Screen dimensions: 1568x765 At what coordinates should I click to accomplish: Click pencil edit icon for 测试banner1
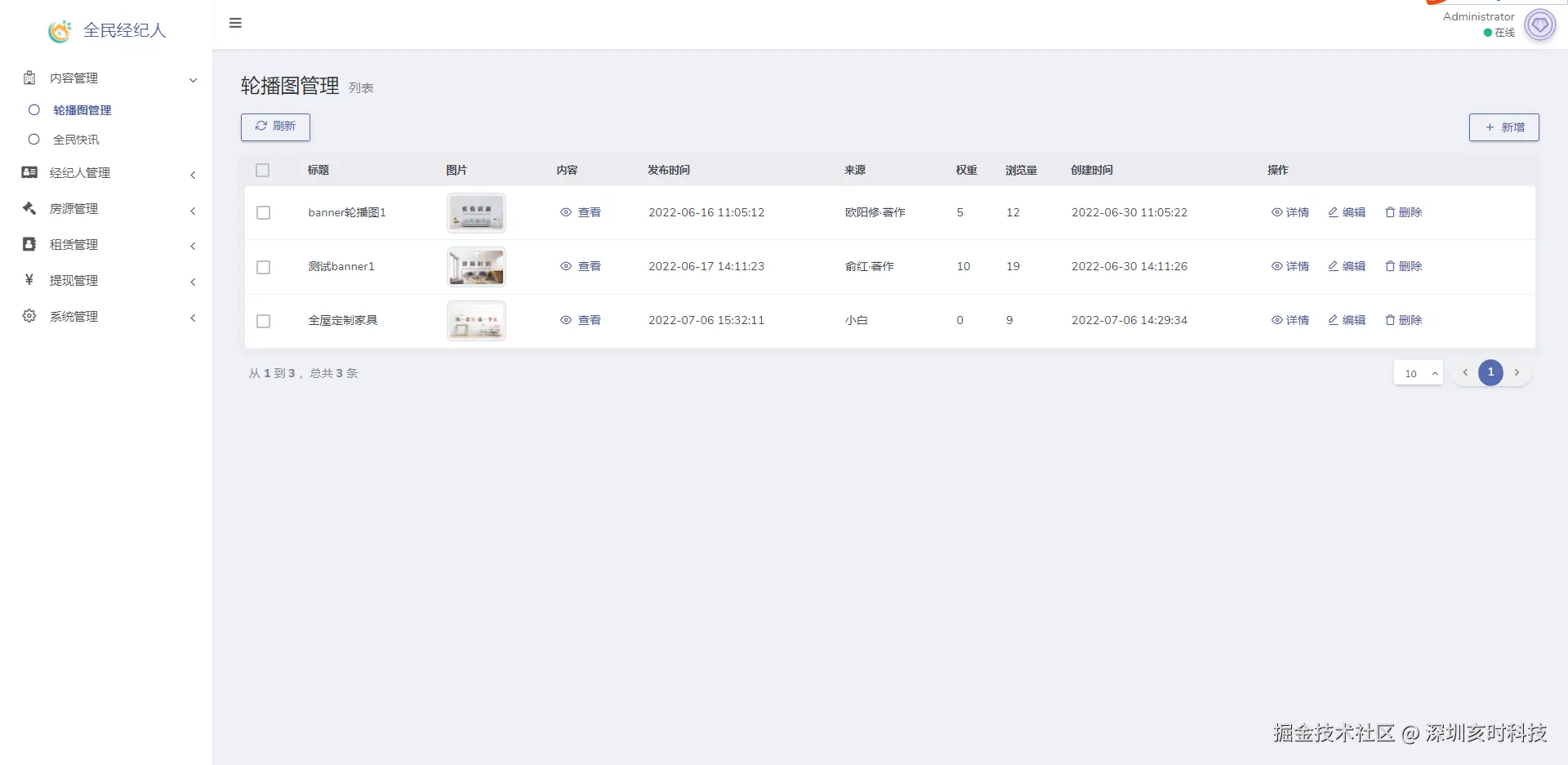click(1333, 266)
